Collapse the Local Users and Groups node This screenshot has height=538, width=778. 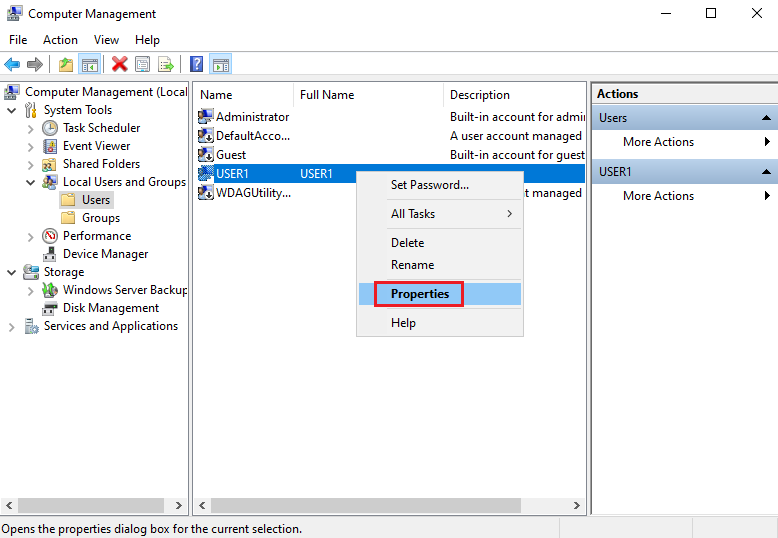coord(30,182)
